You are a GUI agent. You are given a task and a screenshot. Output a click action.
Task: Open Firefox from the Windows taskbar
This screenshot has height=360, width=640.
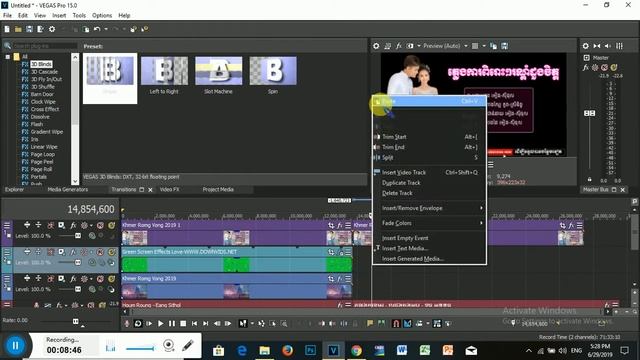tap(287, 351)
